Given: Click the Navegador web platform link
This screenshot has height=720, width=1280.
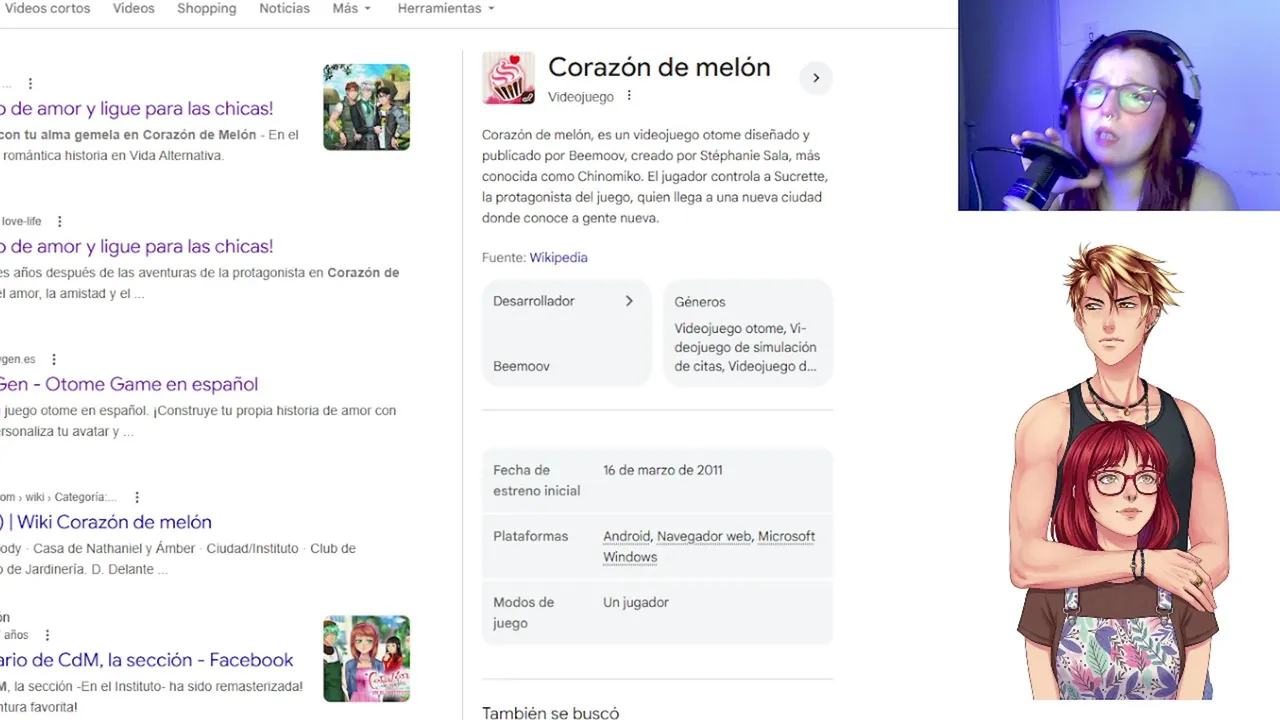Looking at the screenshot, I should [704, 536].
